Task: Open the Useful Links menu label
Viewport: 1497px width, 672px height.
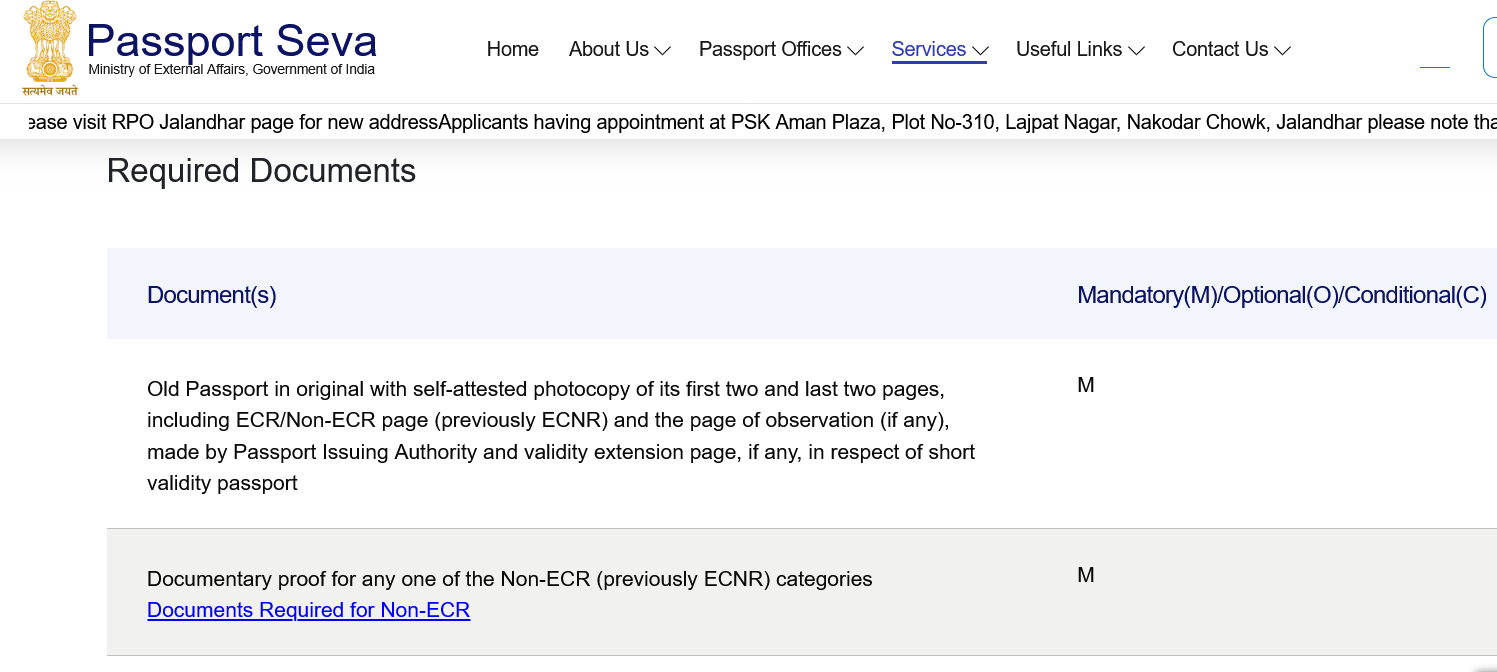Action: [x=1069, y=49]
